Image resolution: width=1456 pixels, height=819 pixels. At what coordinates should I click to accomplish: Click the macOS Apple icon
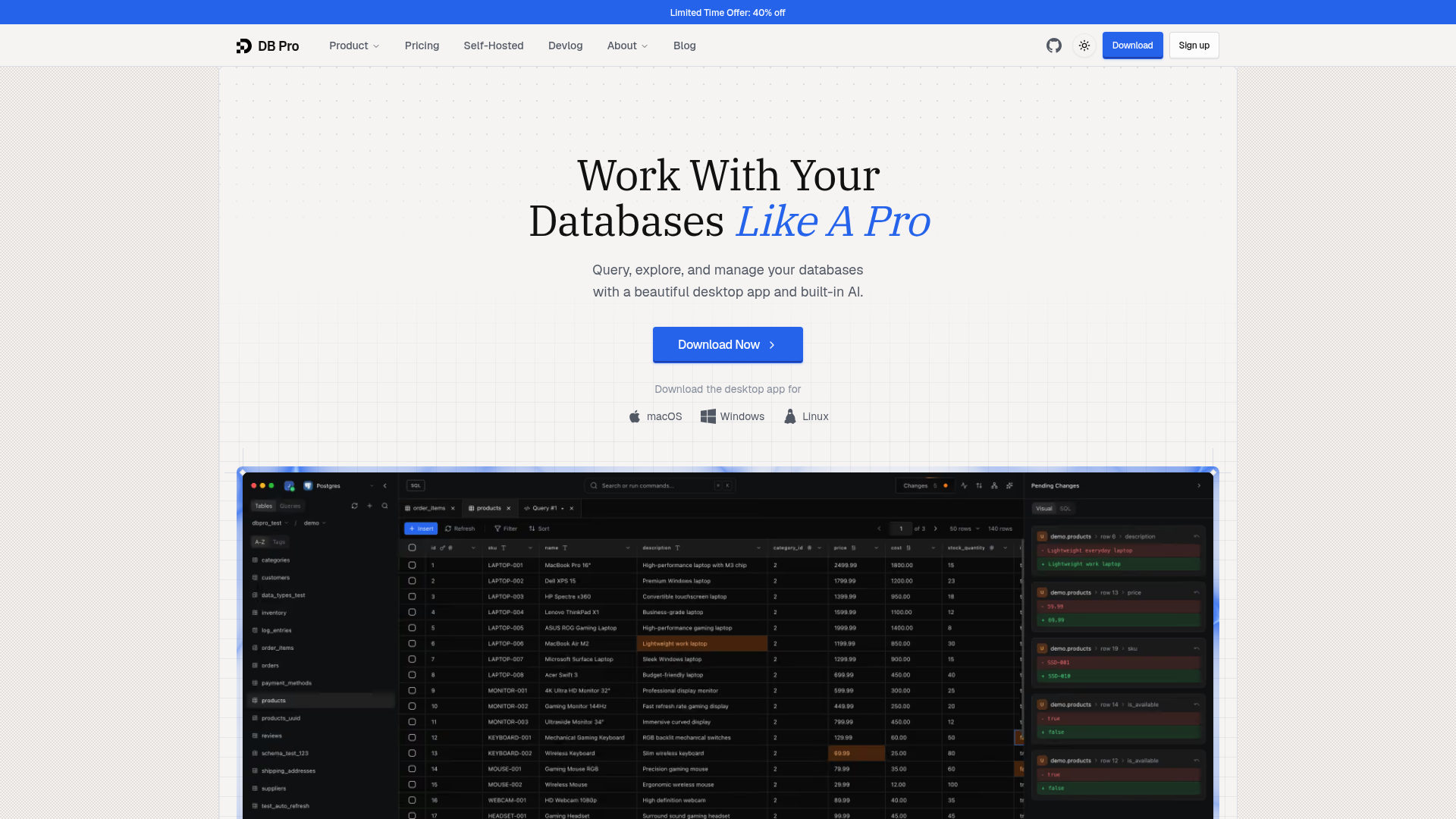[635, 416]
